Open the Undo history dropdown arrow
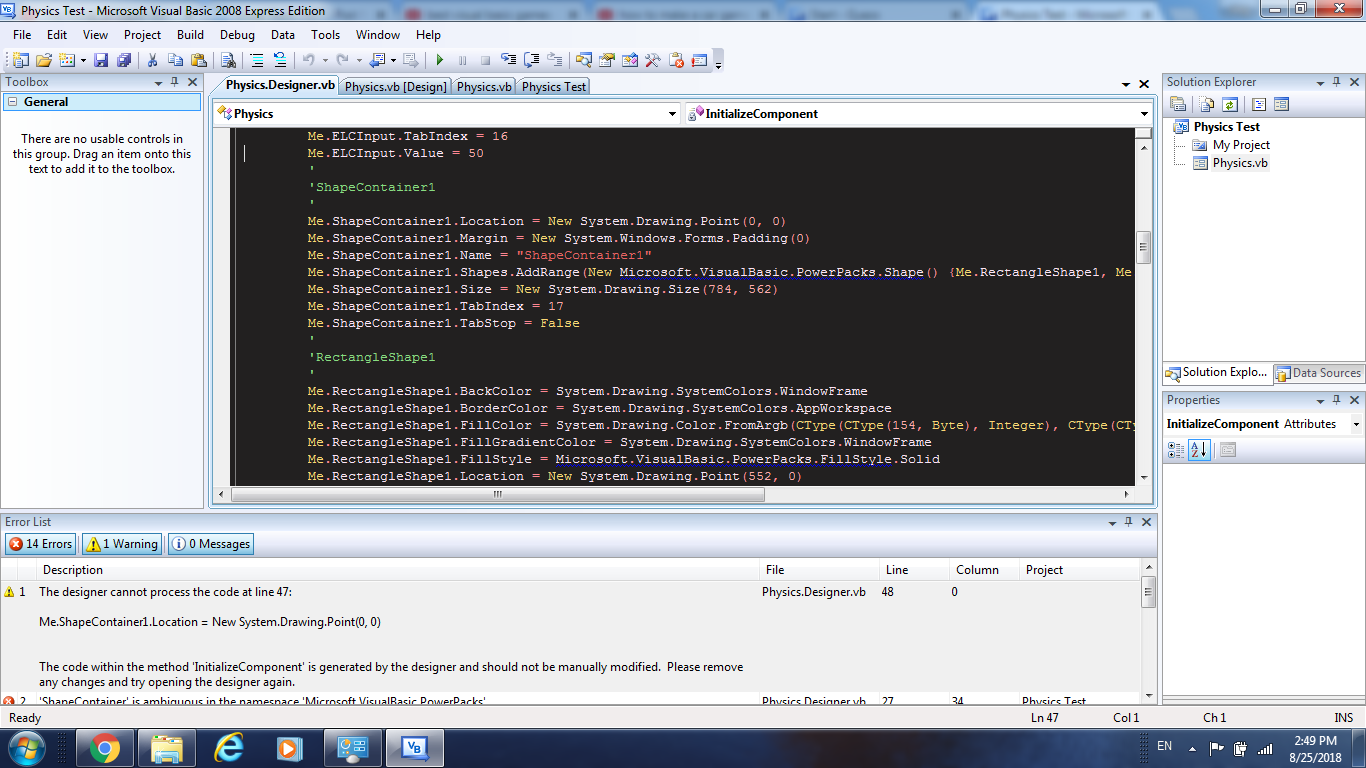Screen dimensions: 1366x768 click(324, 60)
